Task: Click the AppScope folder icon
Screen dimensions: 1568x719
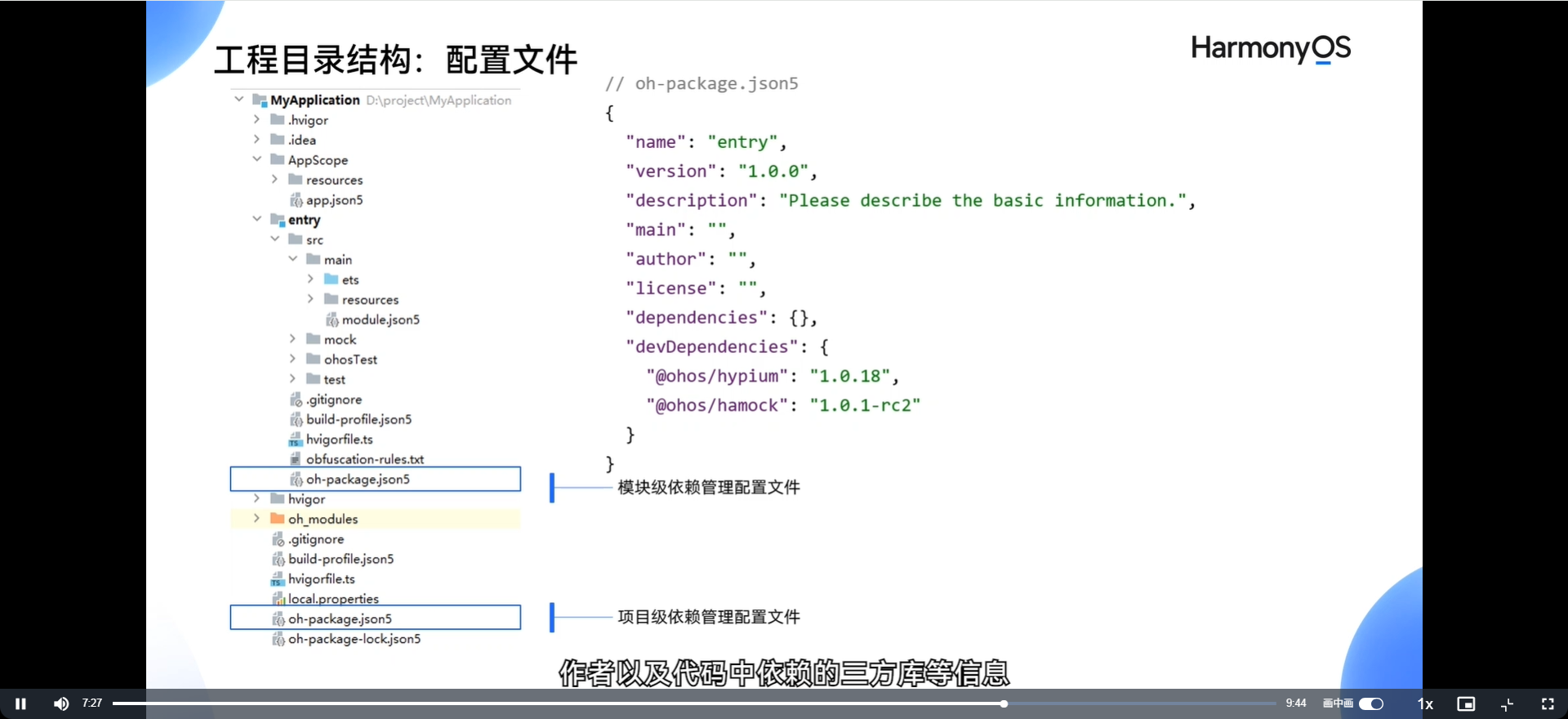Action: pos(278,159)
